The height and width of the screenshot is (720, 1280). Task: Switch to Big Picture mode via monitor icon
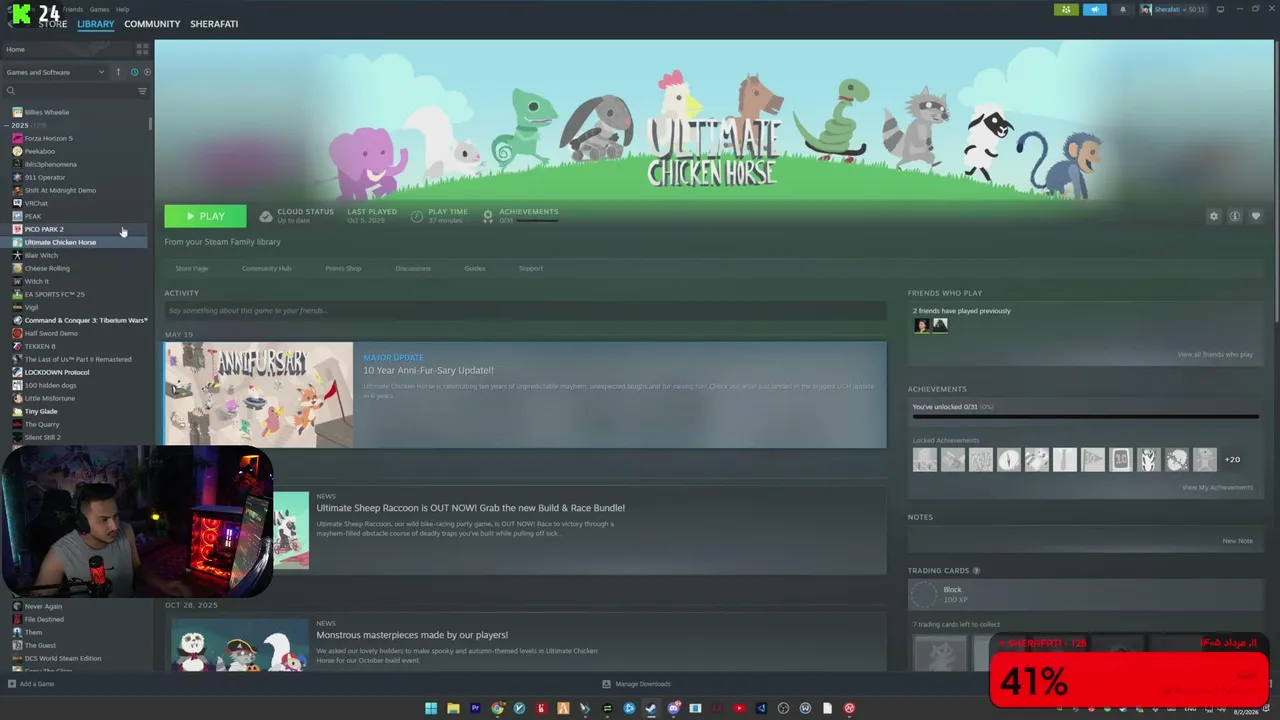click(1220, 10)
